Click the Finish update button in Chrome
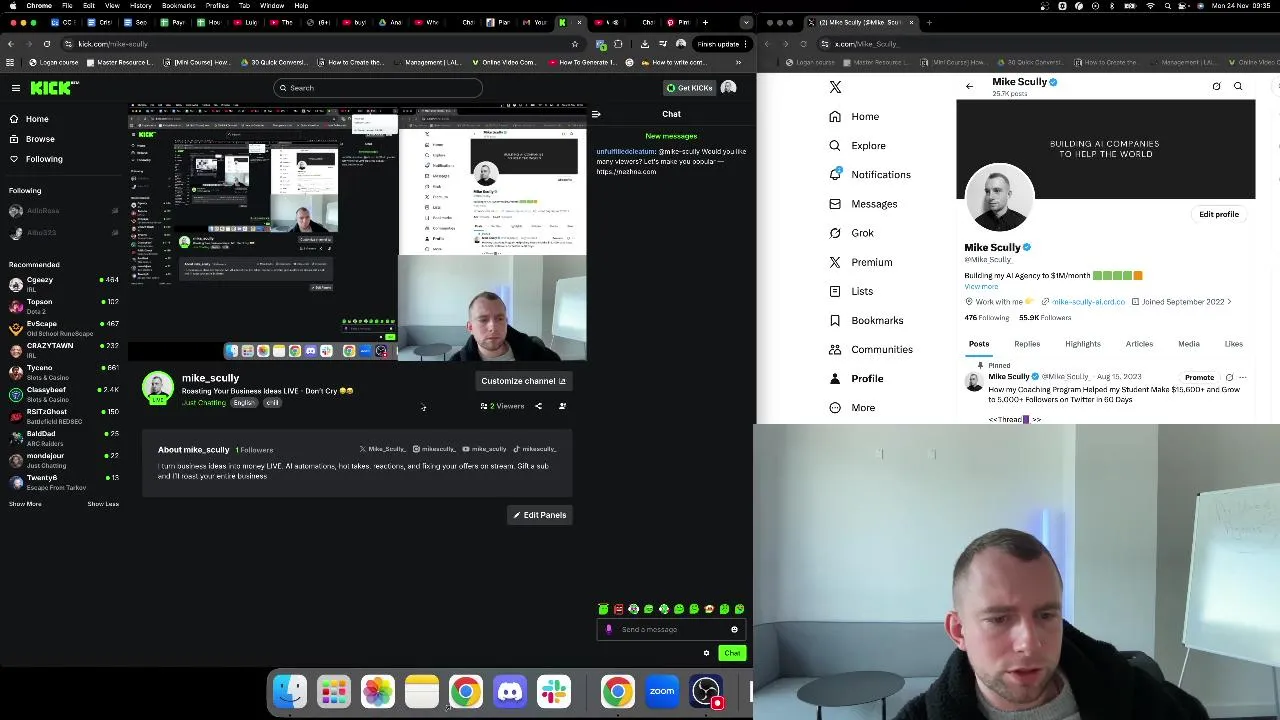1280x720 pixels. click(x=723, y=44)
